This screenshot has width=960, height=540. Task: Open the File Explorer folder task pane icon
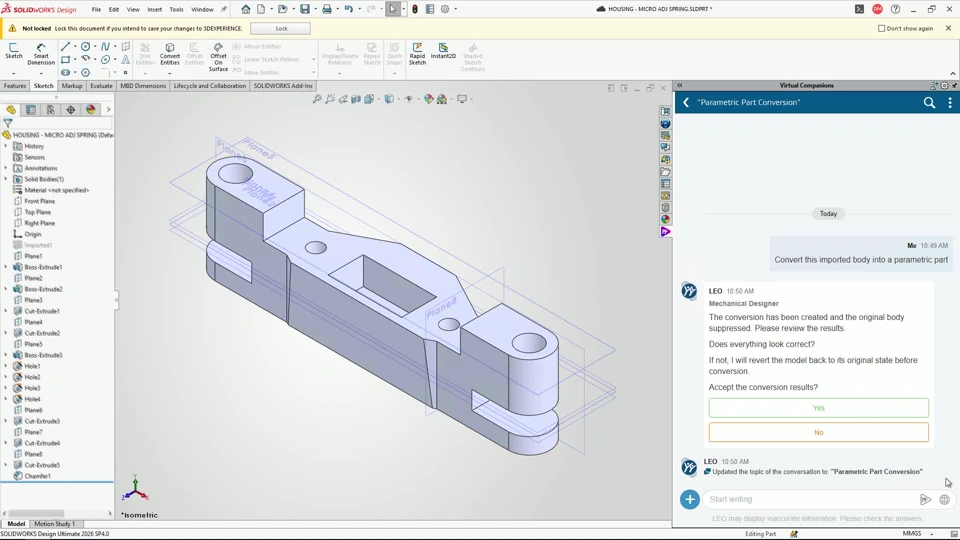click(666, 172)
